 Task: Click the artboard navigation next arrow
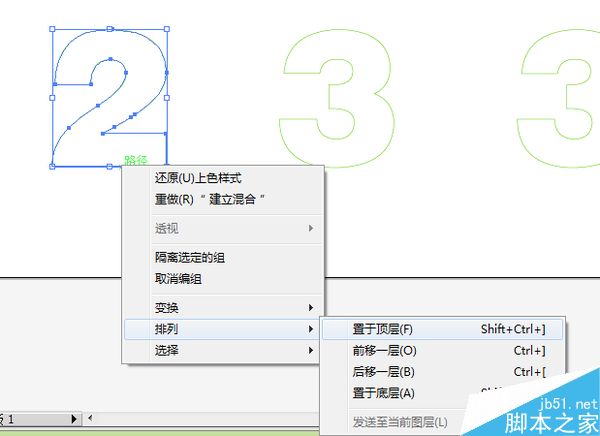(74, 419)
